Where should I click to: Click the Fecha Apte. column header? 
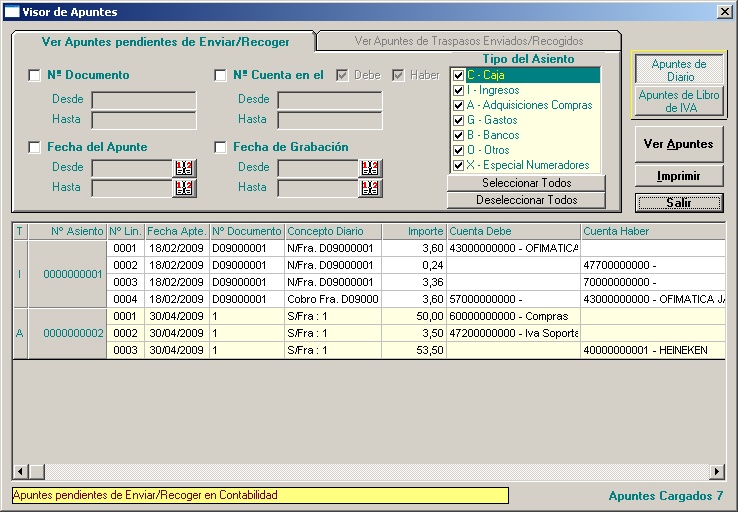(x=177, y=231)
